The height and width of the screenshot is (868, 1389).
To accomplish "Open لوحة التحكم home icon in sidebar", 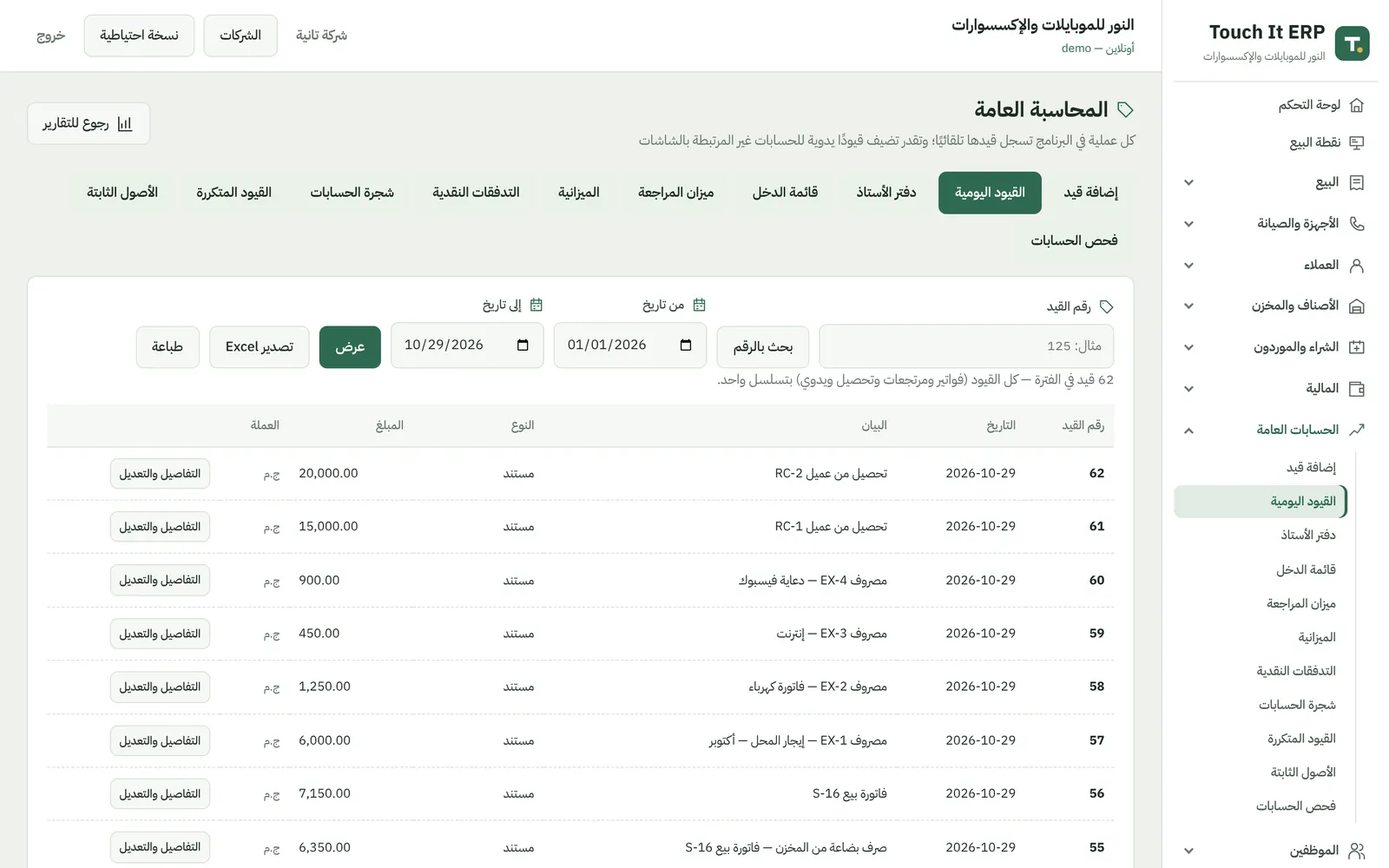I will click(1357, 105).
